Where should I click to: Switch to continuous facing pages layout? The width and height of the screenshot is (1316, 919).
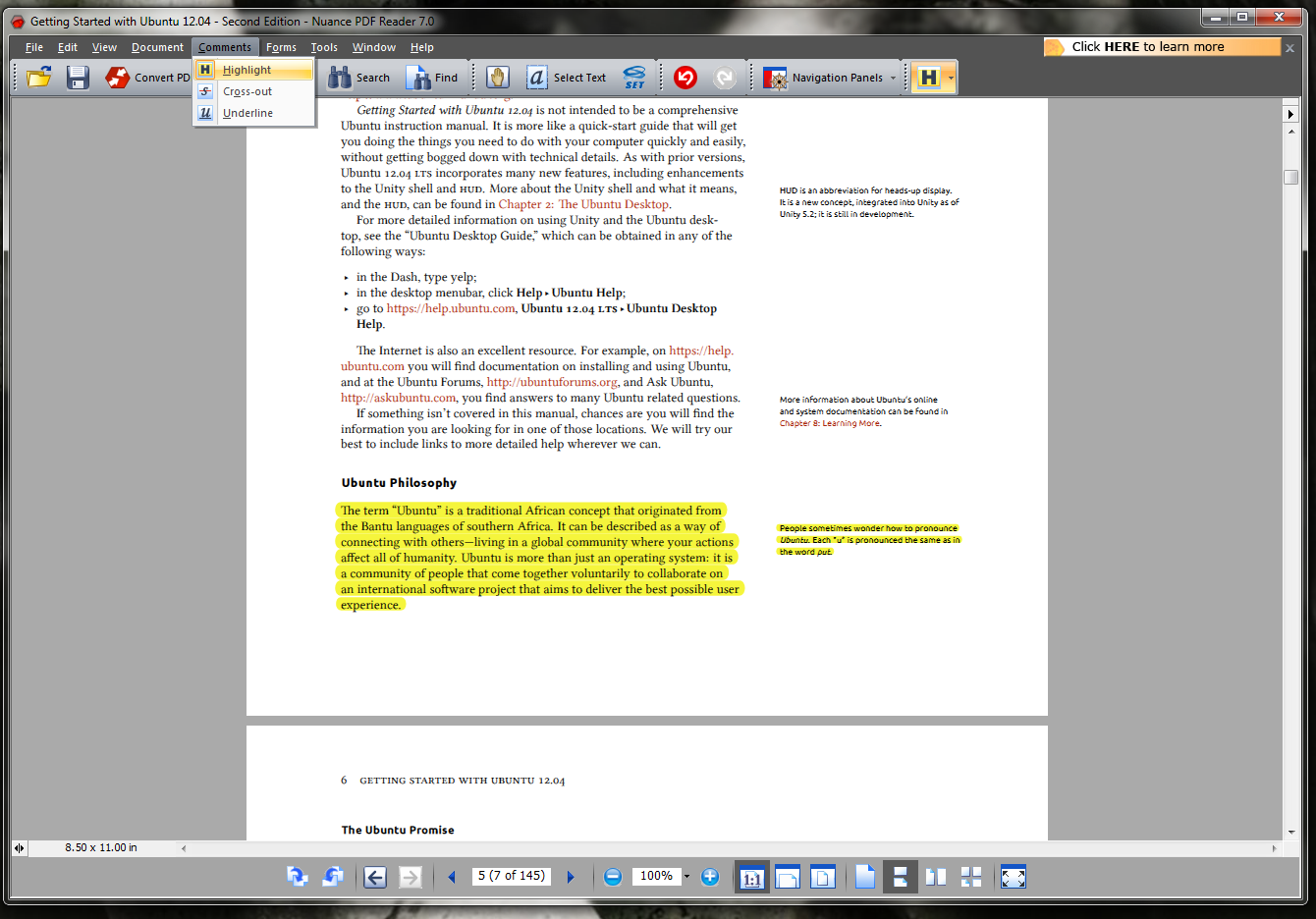[971, 877]
